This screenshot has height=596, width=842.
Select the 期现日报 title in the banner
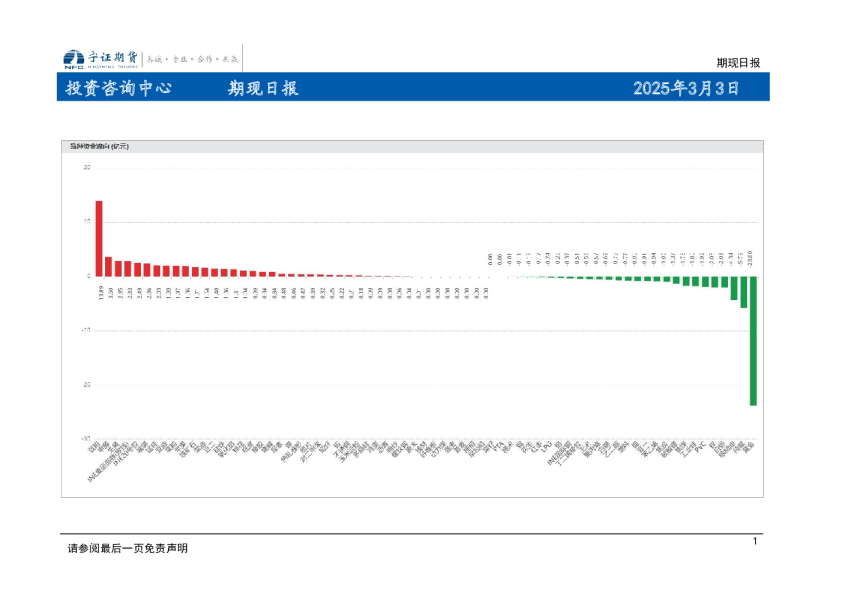tap(263, 88)
